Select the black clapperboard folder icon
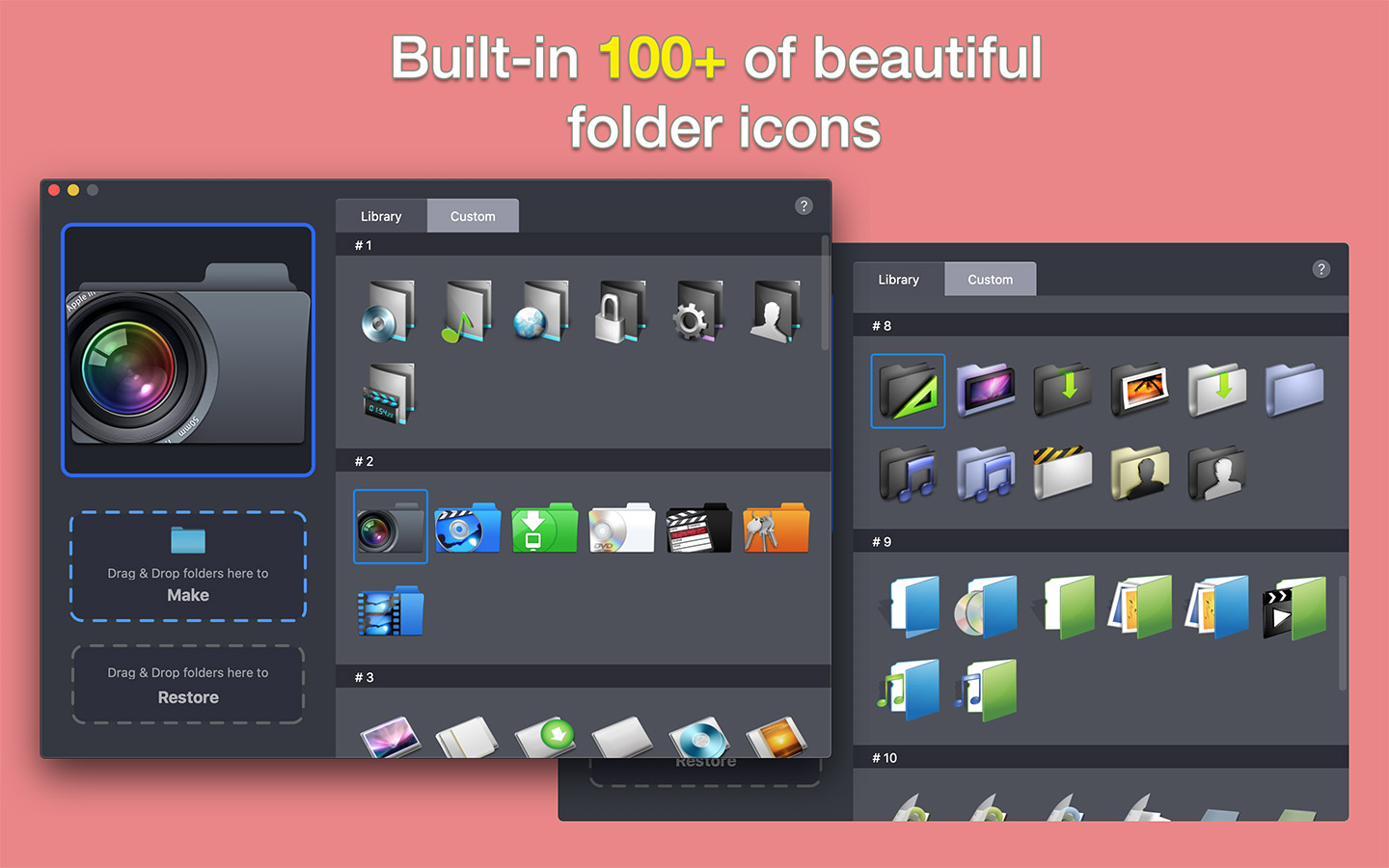 click(x=698, y=527)
